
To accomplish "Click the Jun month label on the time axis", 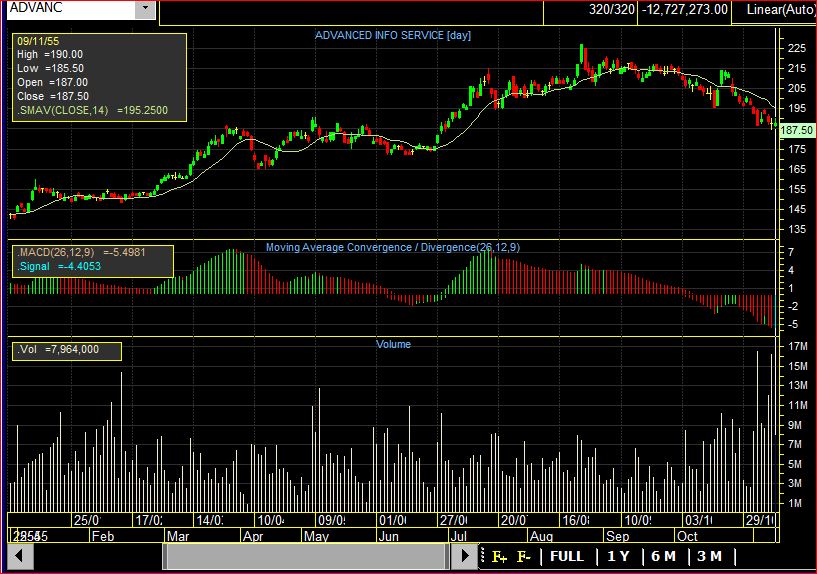I will point(389,536).
